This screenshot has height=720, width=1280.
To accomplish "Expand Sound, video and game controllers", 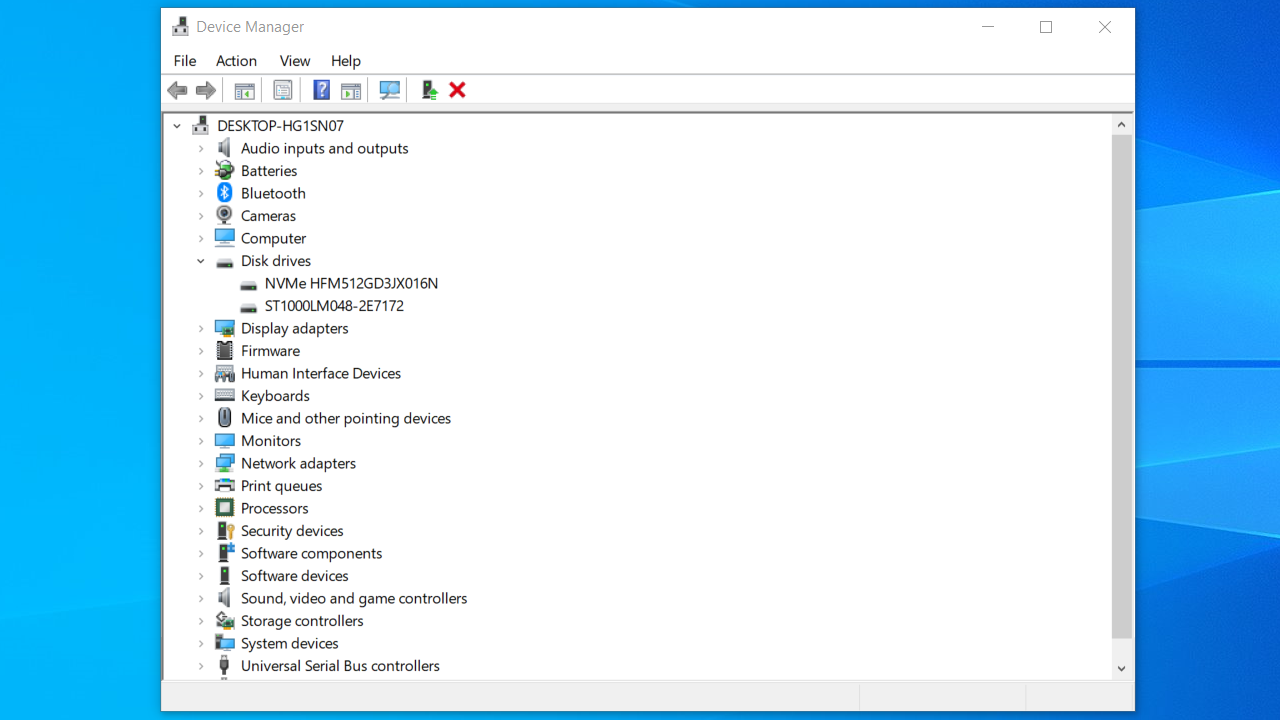I will pyautogui.click(x=201, y=599).
